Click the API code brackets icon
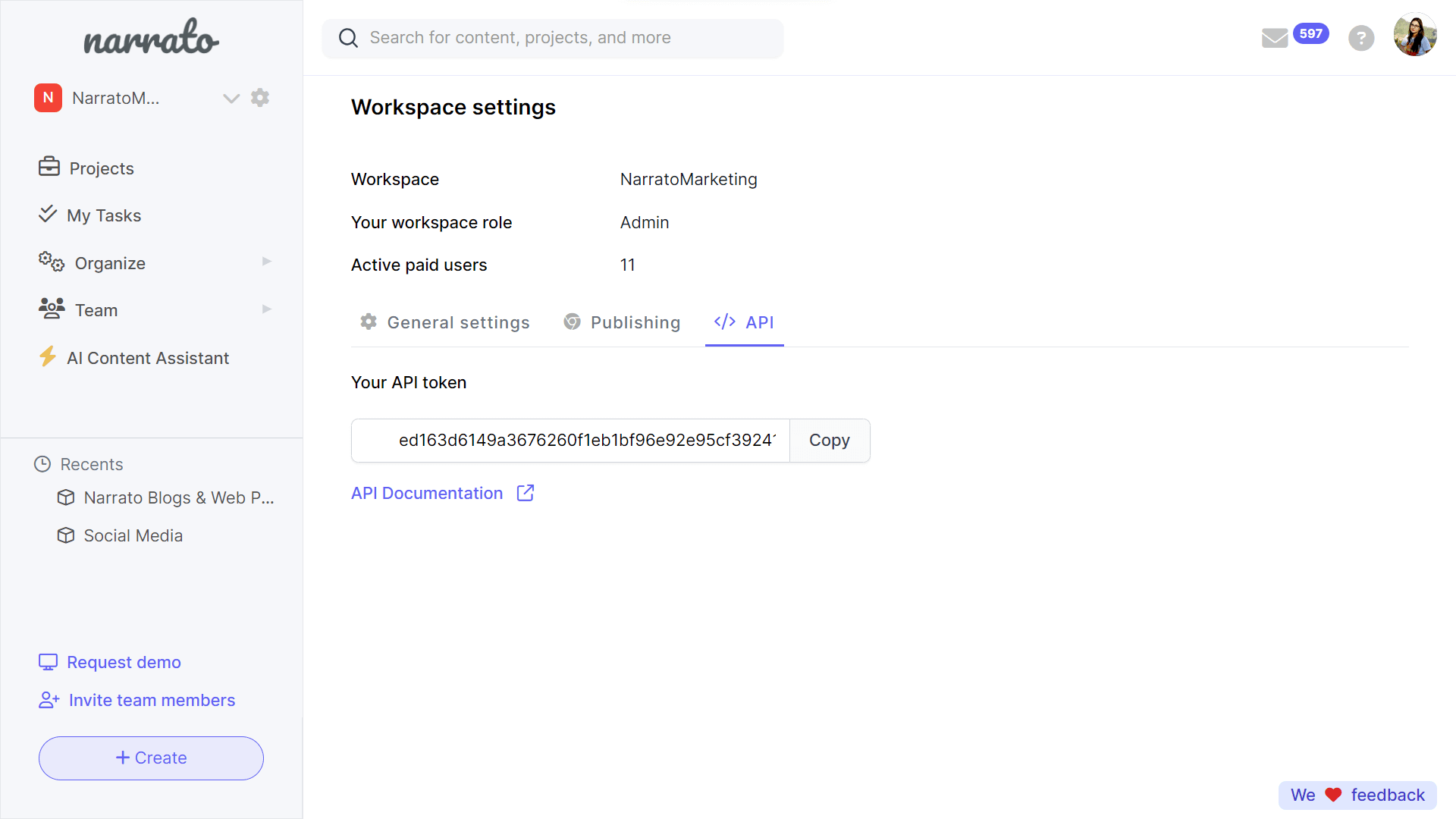 pyautogui.click(x=725, y=322)
